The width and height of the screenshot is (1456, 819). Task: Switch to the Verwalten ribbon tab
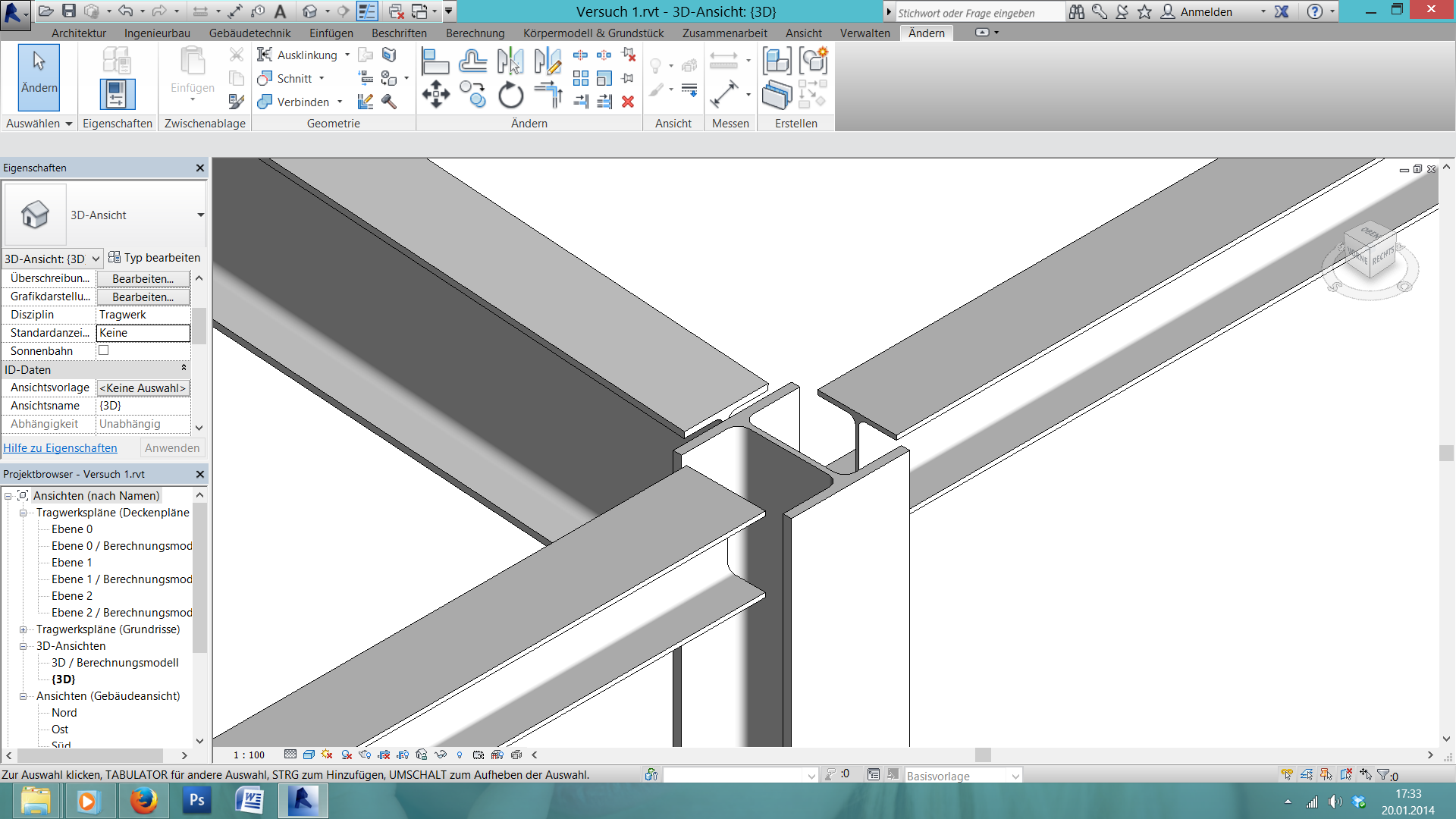(864, 33)
